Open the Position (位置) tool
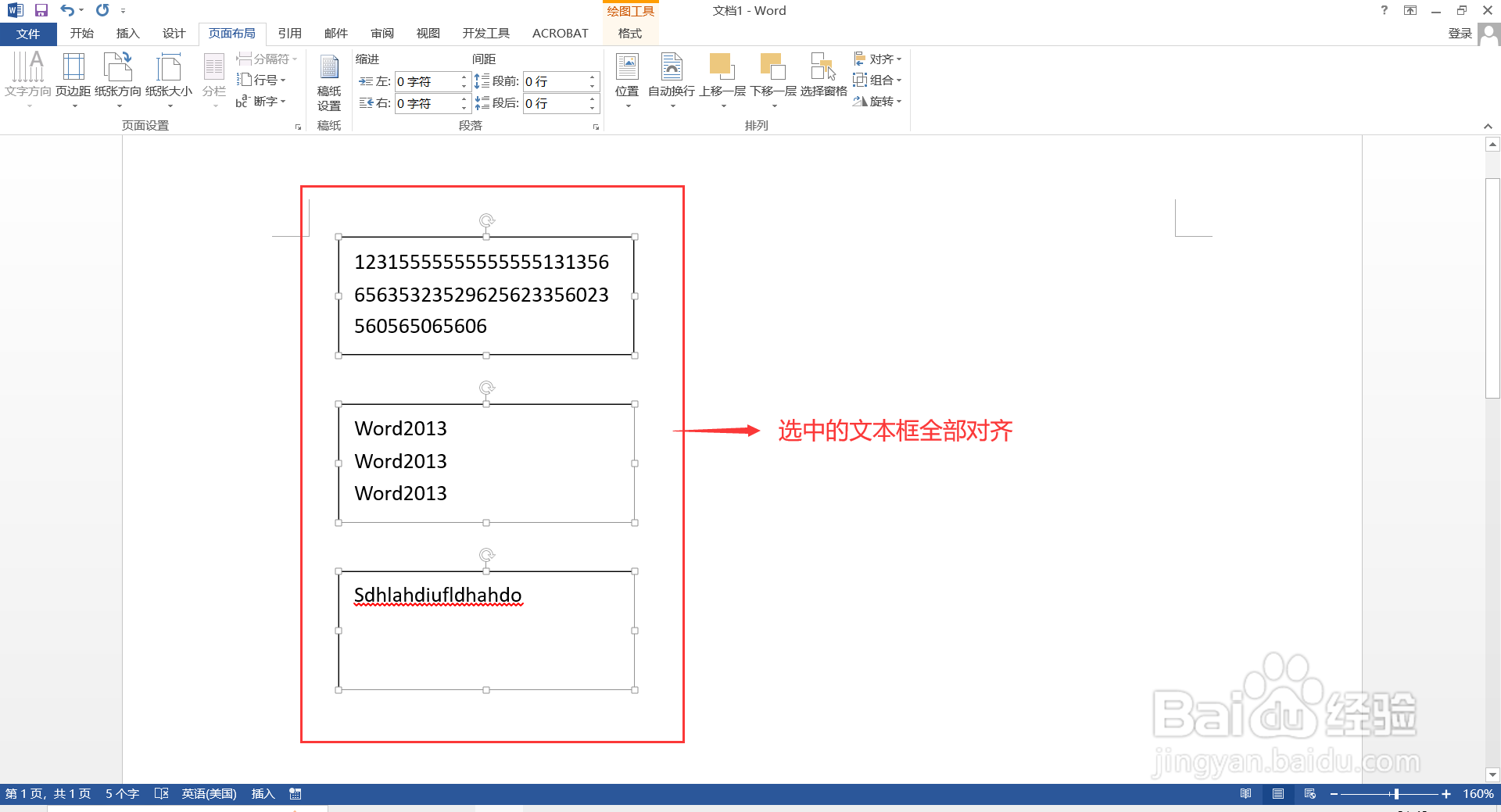The width and height of the screenshot is (1501, 812). click(627, 80)
